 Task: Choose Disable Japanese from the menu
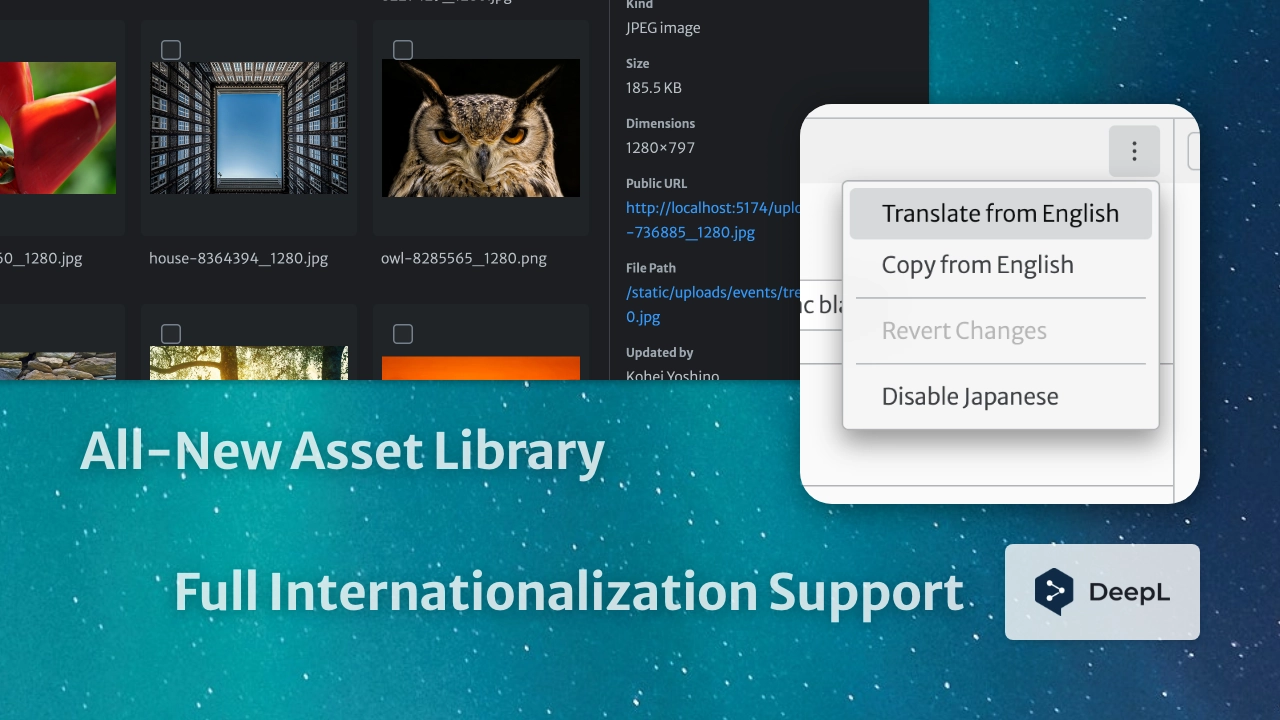click(x=969, y=397)
